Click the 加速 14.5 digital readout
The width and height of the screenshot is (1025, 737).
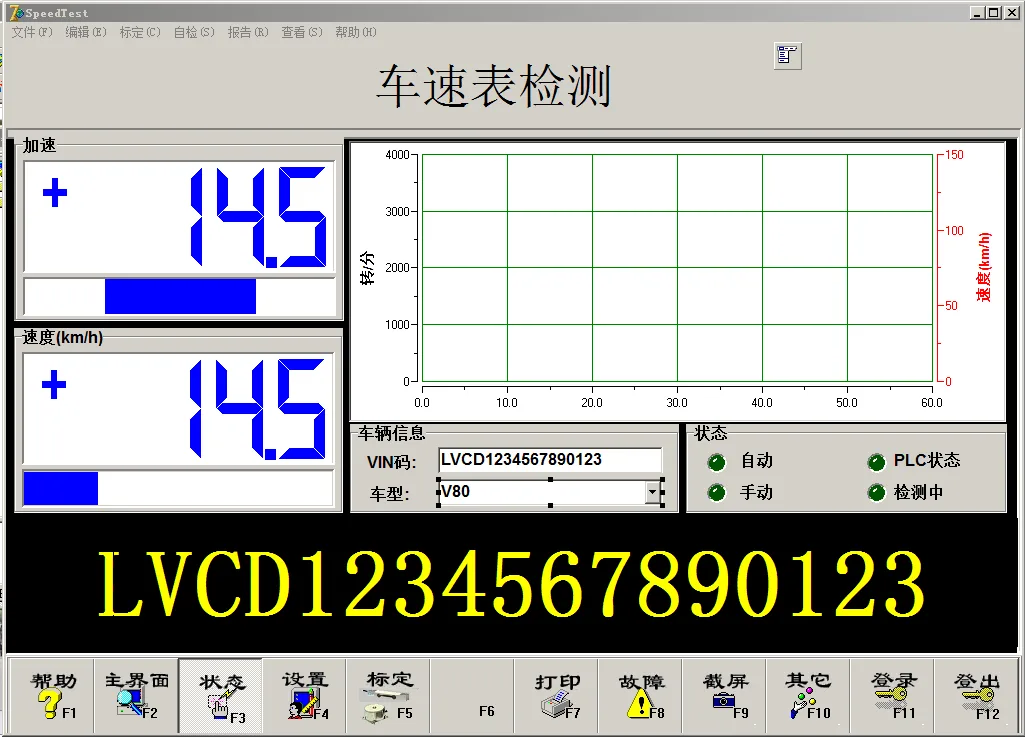(x=179, y=217)
